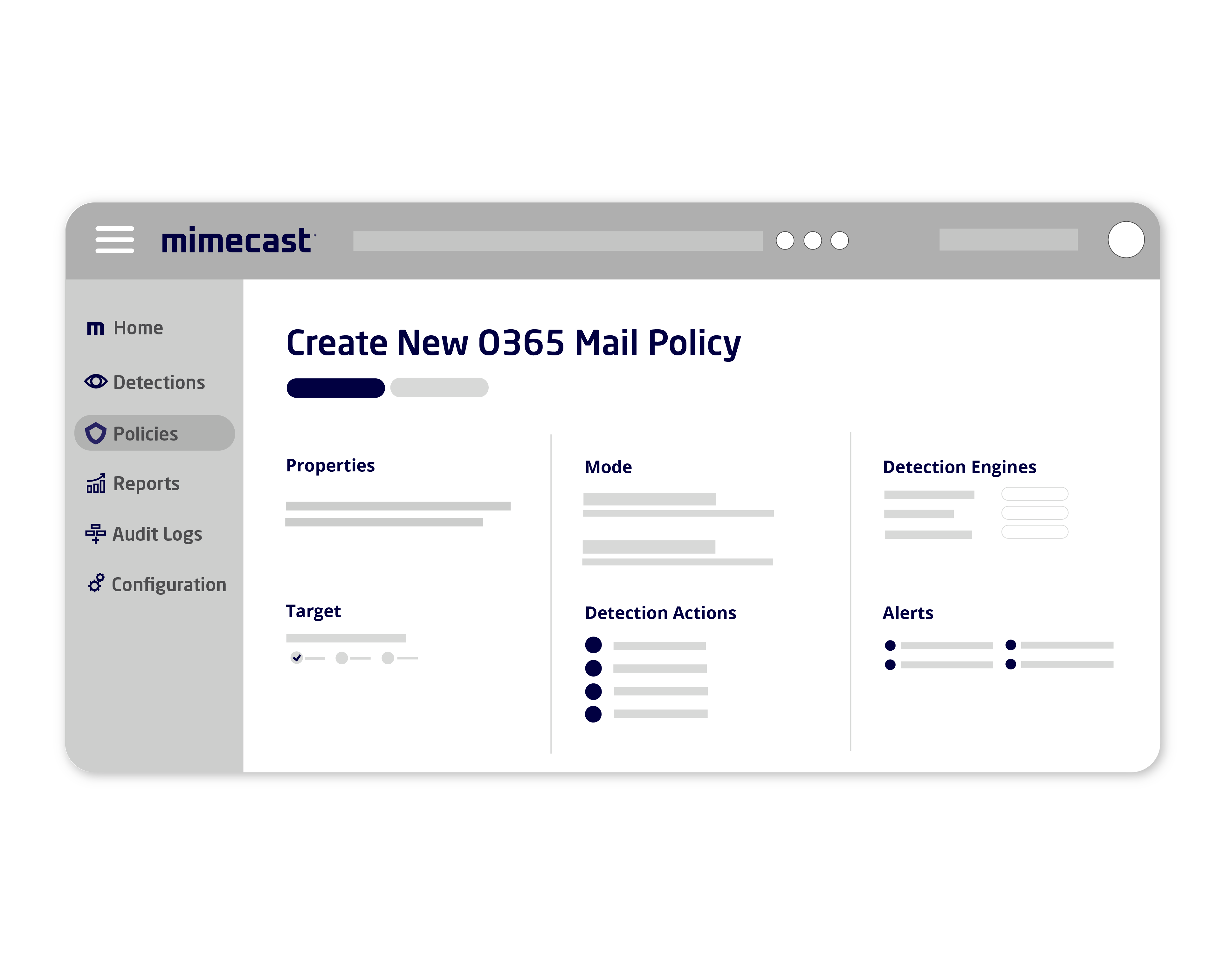1232x959 pixels.
Task: Click the Properties first placeholder field
Action: click(x=398, y=507)
